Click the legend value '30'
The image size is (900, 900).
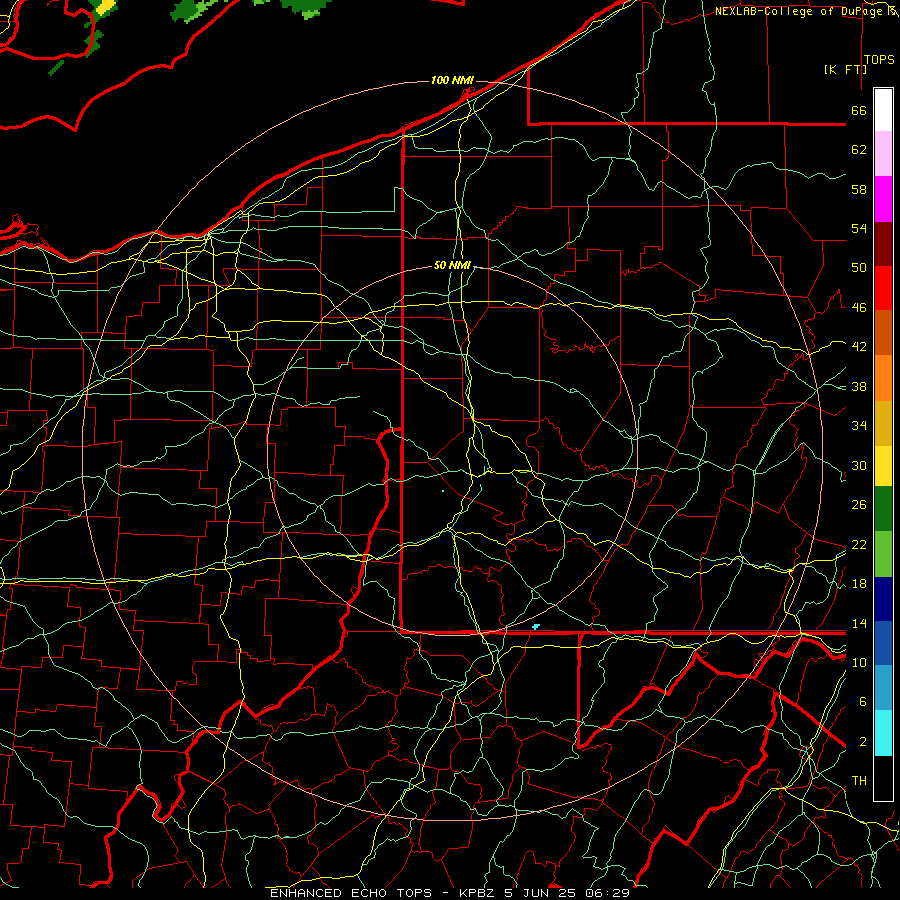pyautogui.click(x=859, y=465)
